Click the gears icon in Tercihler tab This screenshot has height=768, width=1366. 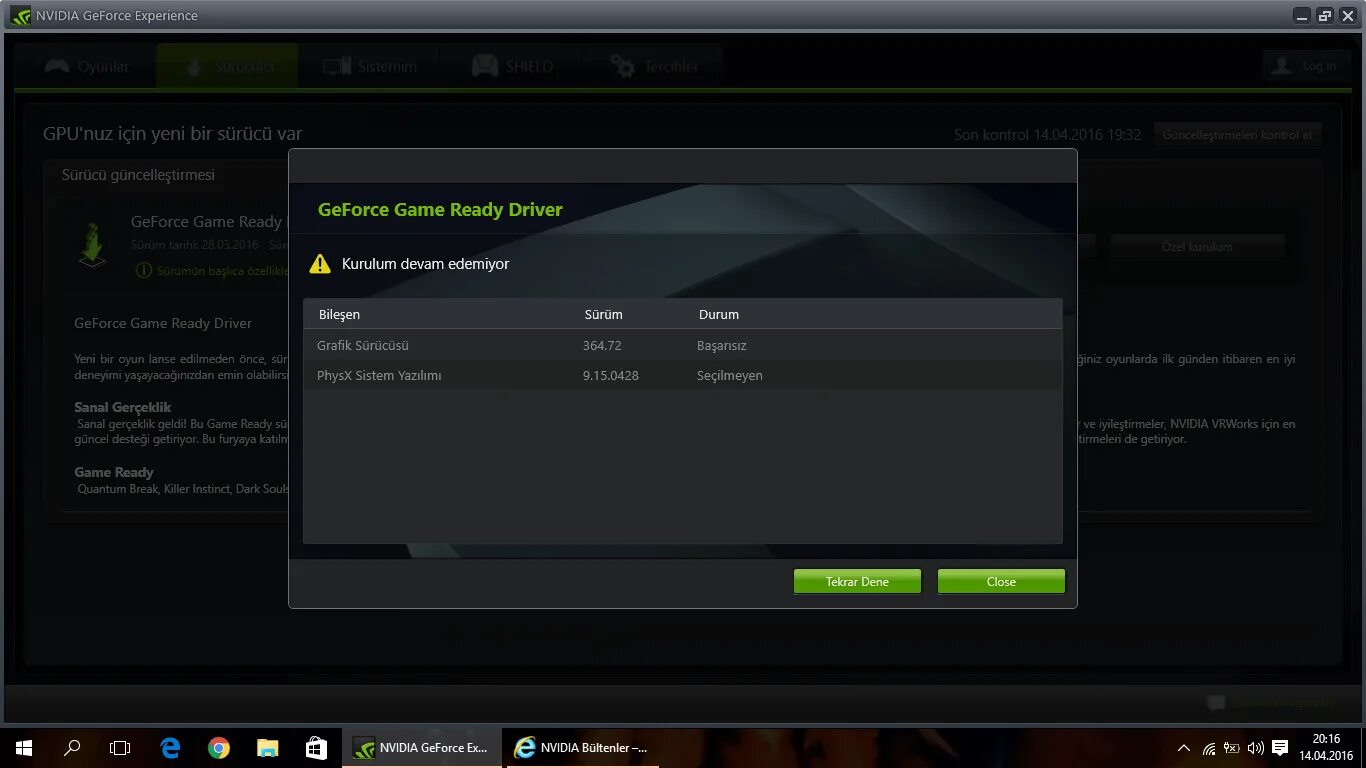point(623,67)
